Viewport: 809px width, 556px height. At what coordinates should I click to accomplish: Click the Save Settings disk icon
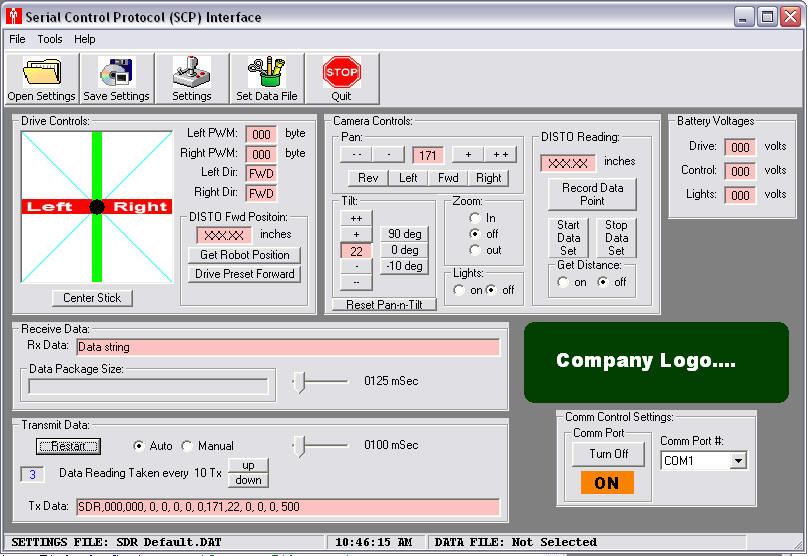(x=117, y=72)
